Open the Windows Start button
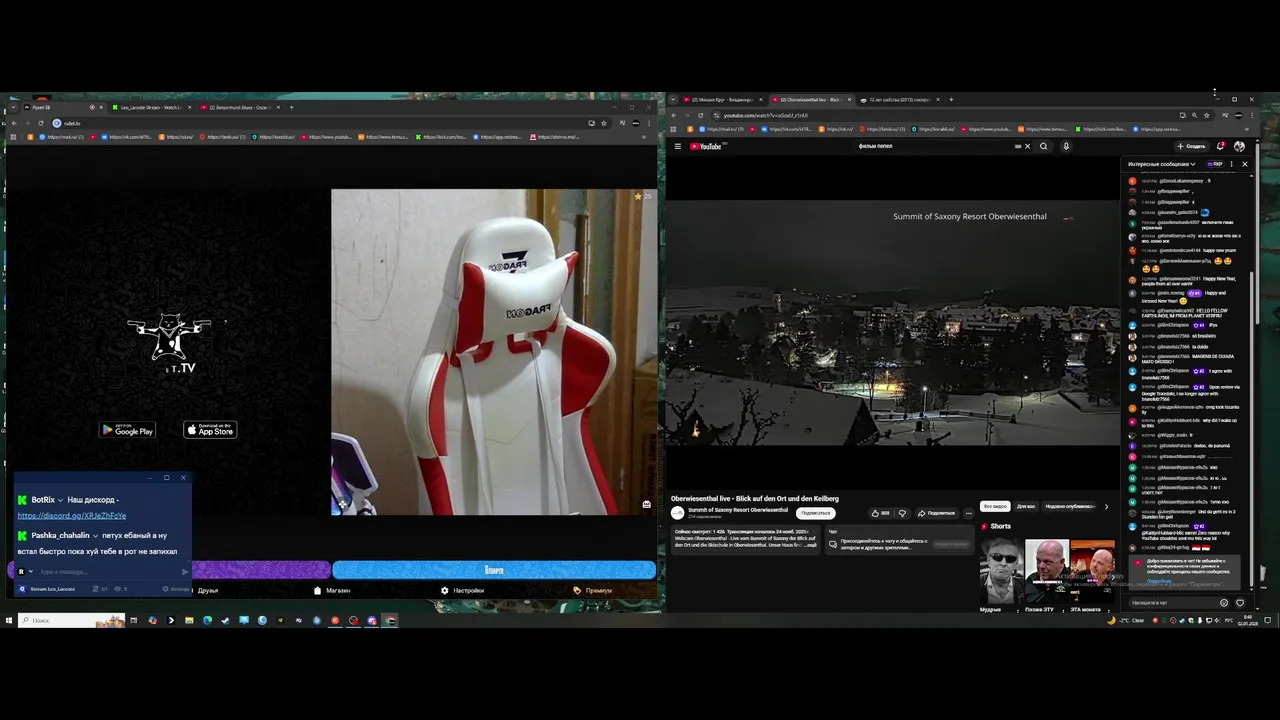The width and height of the screenshot is (1280, 720). 8,621
